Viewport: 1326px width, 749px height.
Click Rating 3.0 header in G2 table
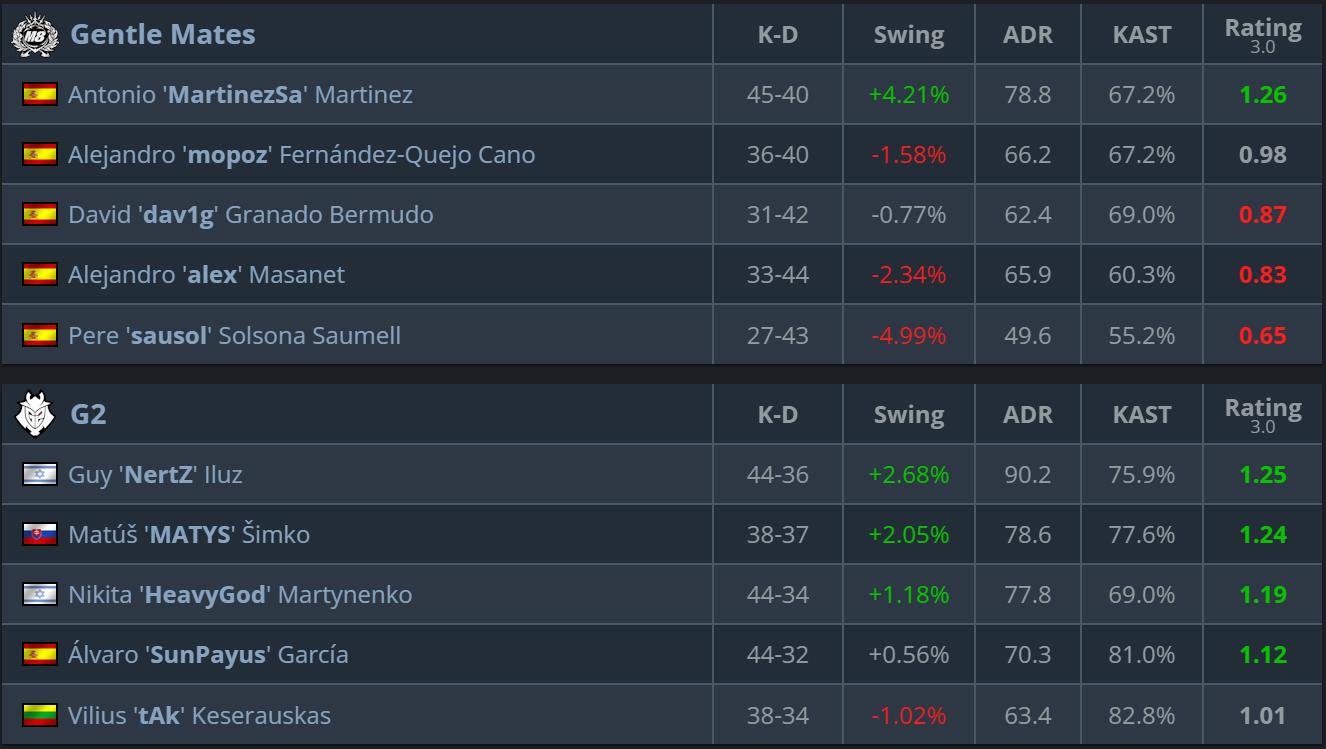pos(1263,414)
